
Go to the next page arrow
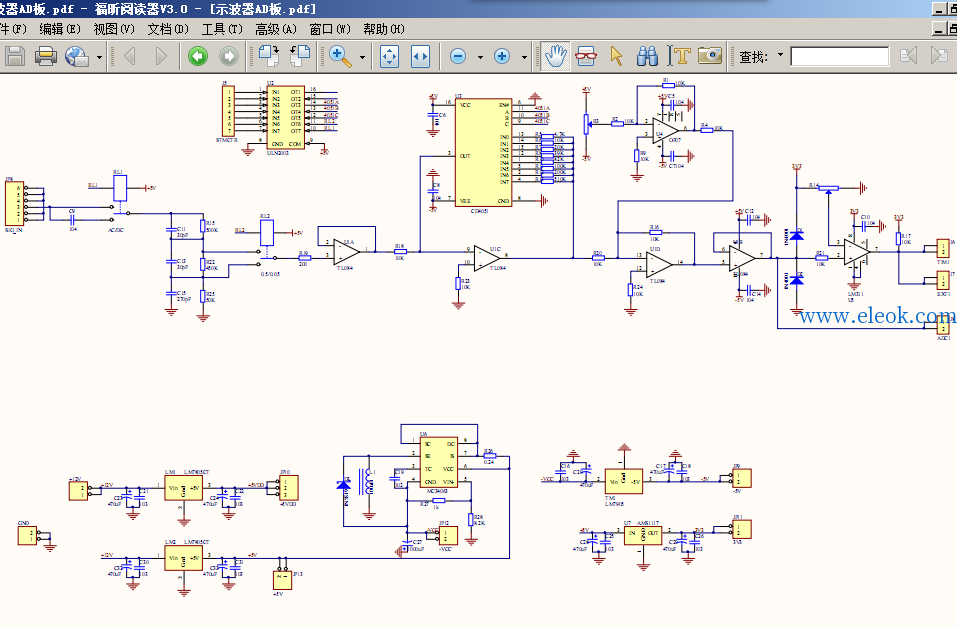click(x=161, y=56)
